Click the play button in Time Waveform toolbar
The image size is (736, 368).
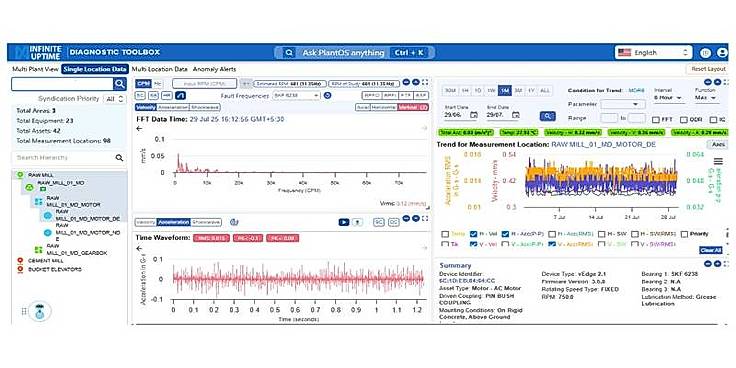pyautogui.click(x=344, y=222)
